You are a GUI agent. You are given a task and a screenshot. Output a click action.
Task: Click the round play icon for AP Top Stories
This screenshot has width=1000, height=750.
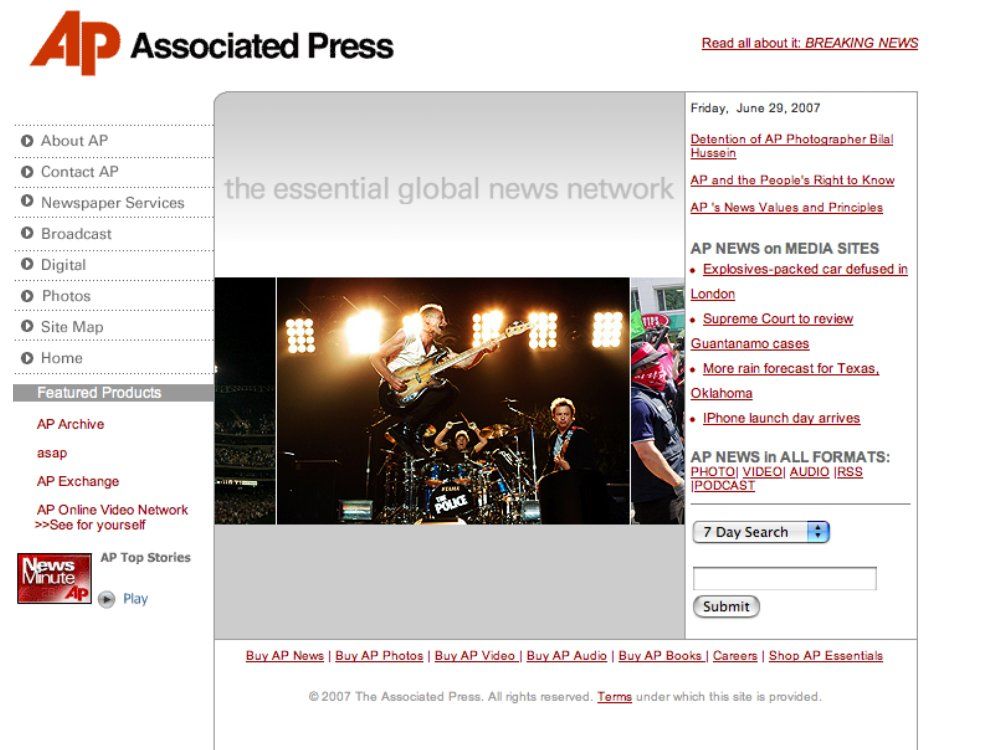[107, 599]
